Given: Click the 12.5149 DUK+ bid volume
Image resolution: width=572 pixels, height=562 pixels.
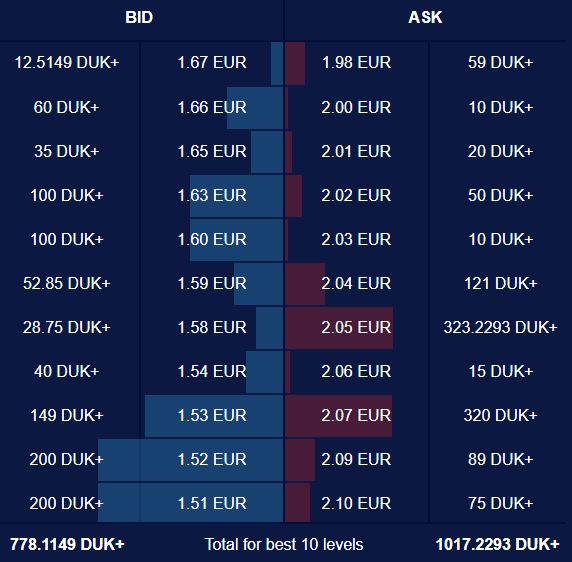Looking at the screenshot, I should point(67,62).
